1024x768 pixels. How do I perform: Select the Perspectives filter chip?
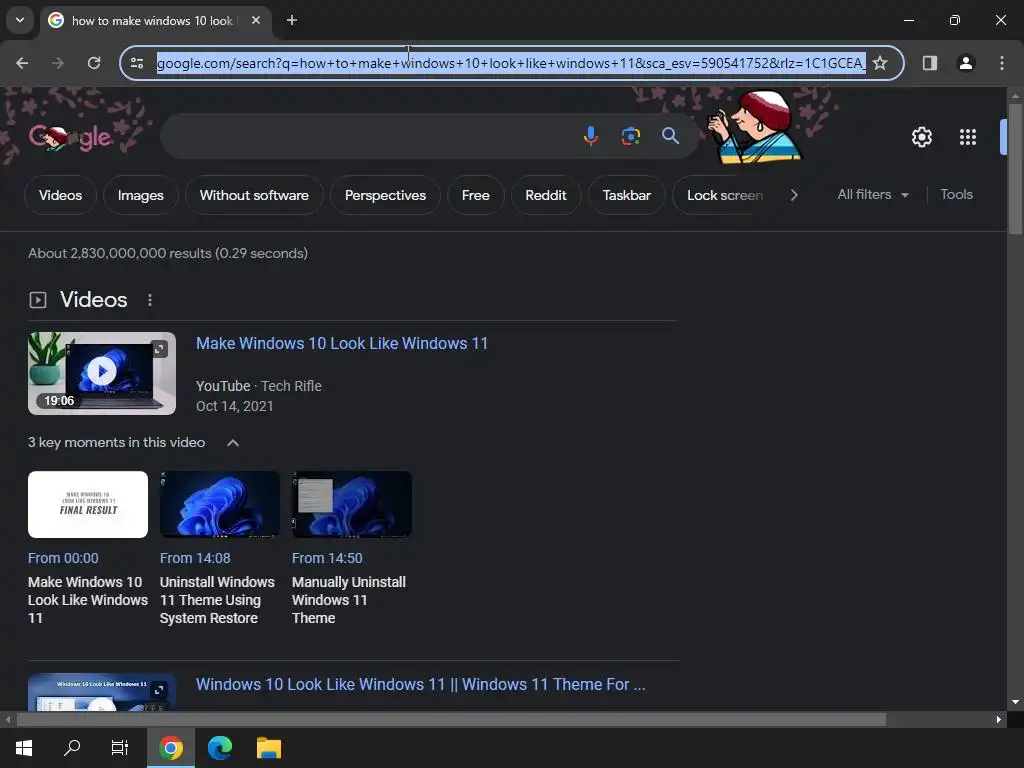(x=385, y=195)
